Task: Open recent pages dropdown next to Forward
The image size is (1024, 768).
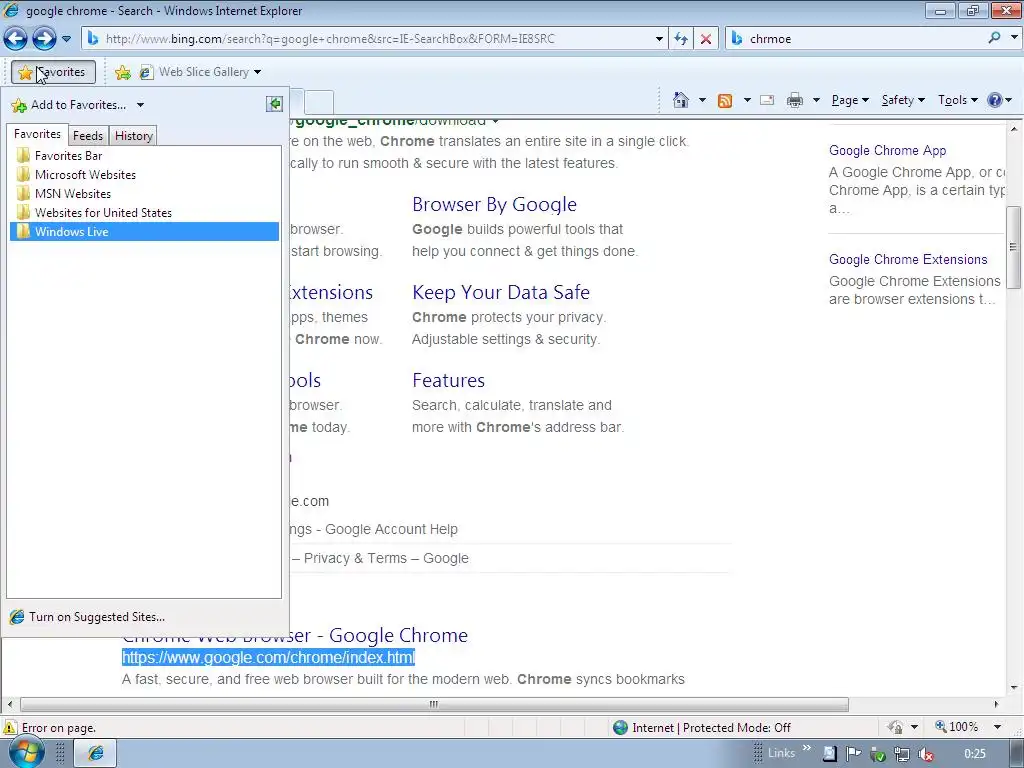Action: tap(67, 39)
